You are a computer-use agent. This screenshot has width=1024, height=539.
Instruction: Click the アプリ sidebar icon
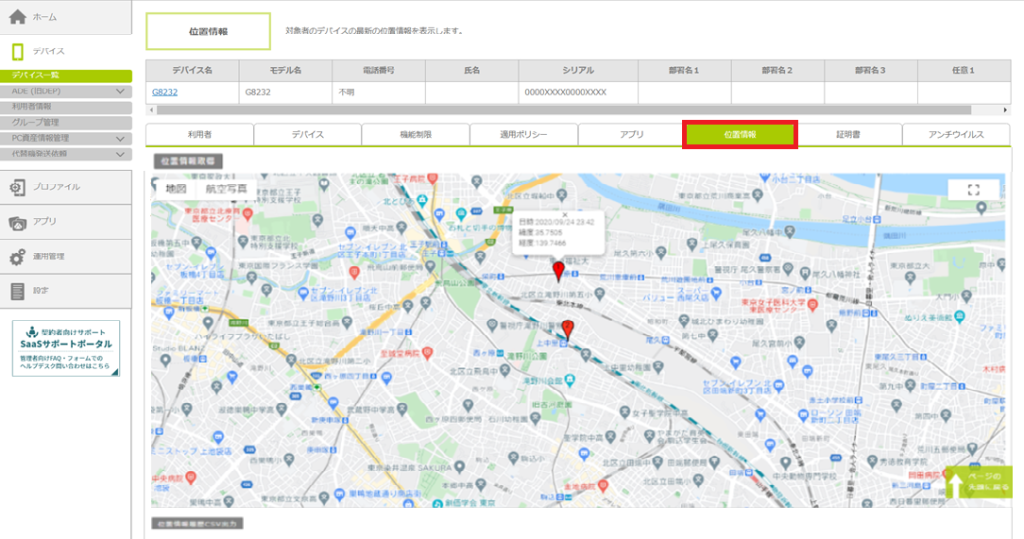[x=17, y=222]
